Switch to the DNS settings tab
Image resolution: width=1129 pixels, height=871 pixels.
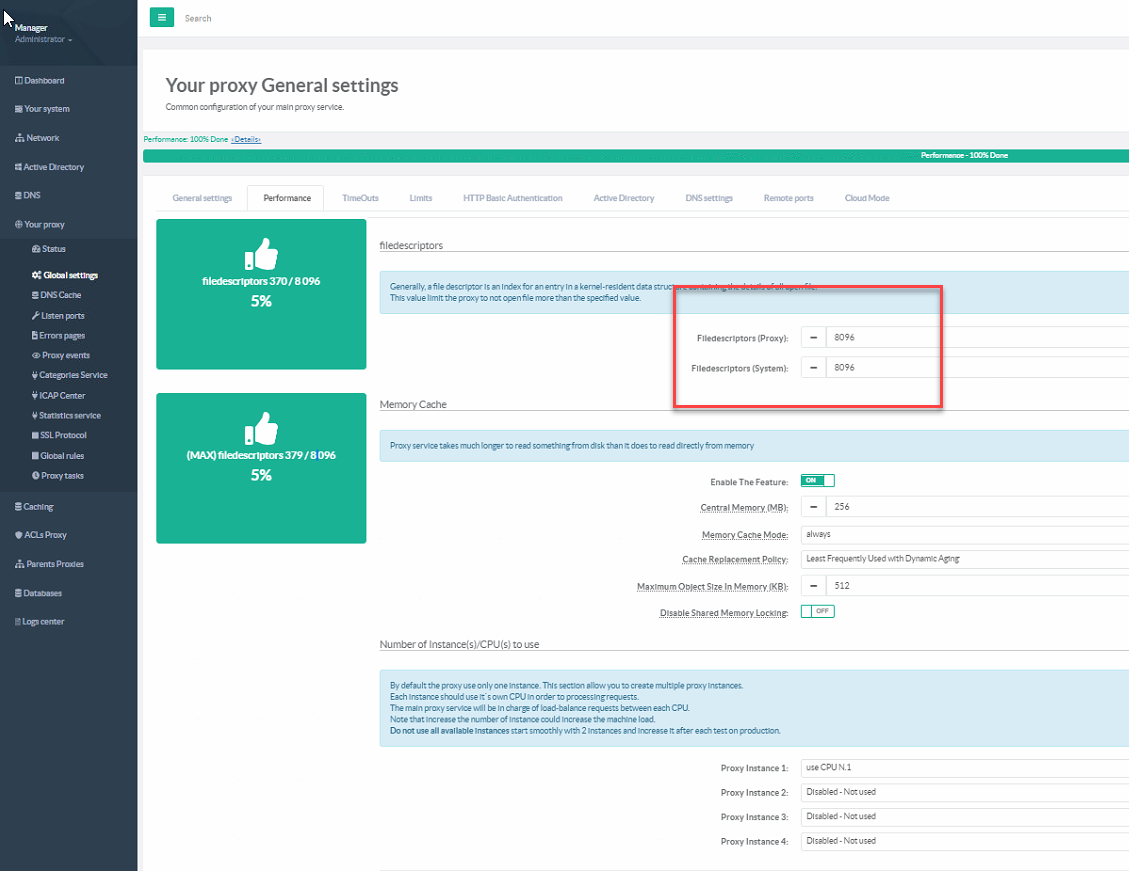[709, 198]
